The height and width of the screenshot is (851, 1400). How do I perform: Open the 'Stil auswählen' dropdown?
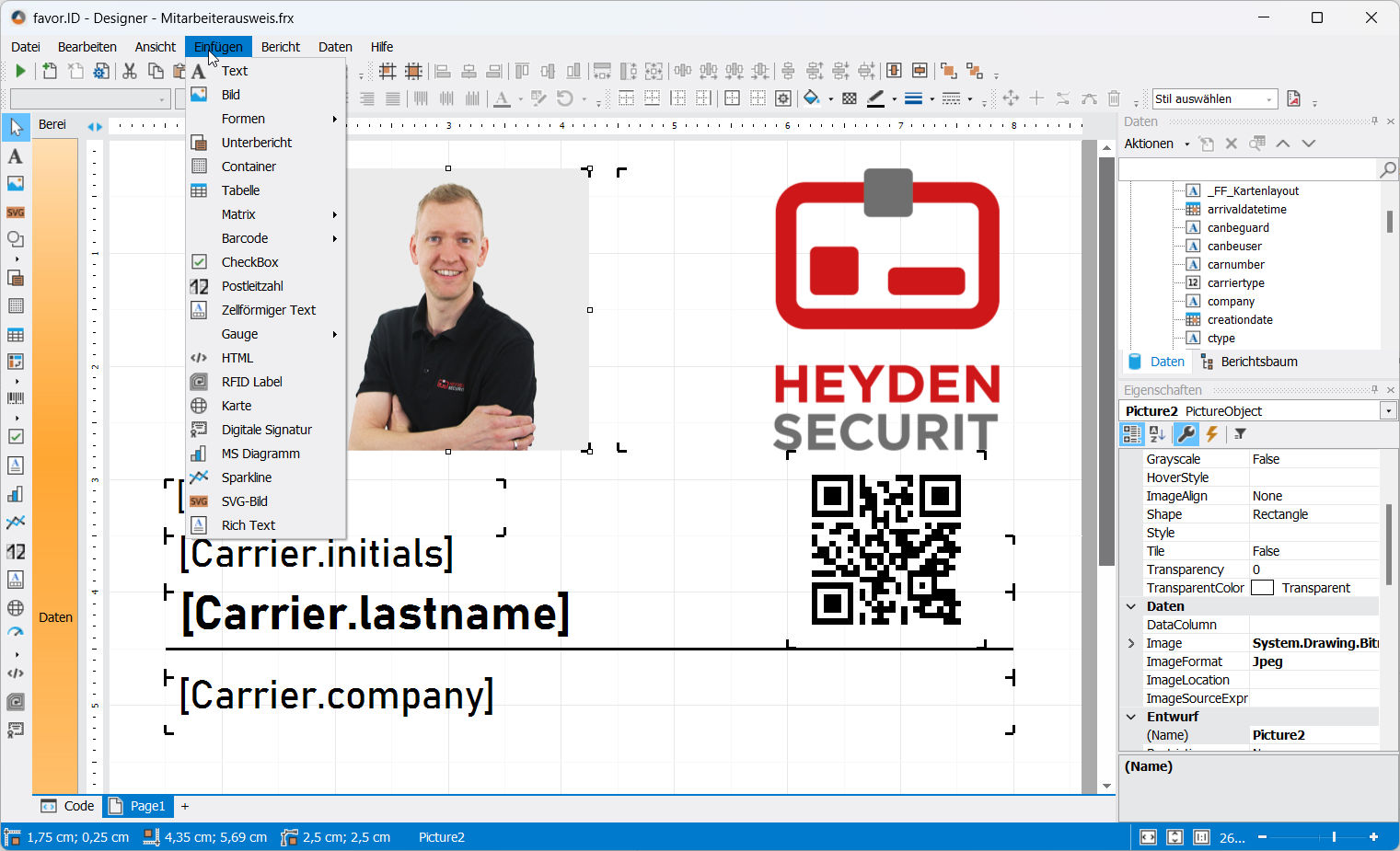[1213, 98]
